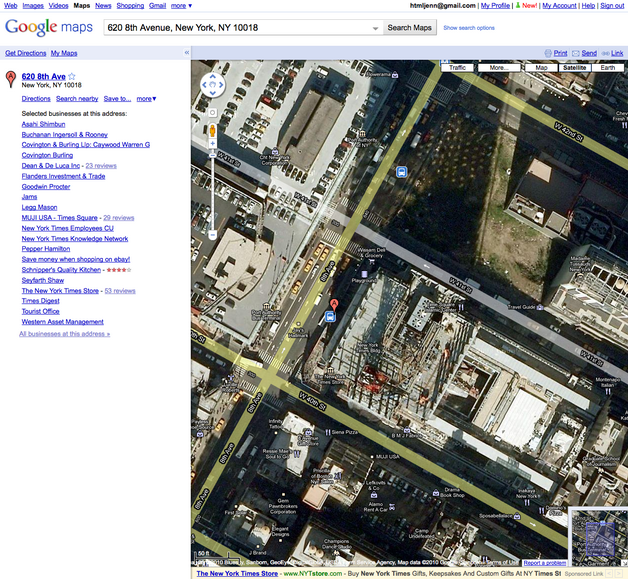Image resolution: width=628 pixels, height=579 pixels.
Task: Go to News in top navigation
Action: [x=103, y=6]
